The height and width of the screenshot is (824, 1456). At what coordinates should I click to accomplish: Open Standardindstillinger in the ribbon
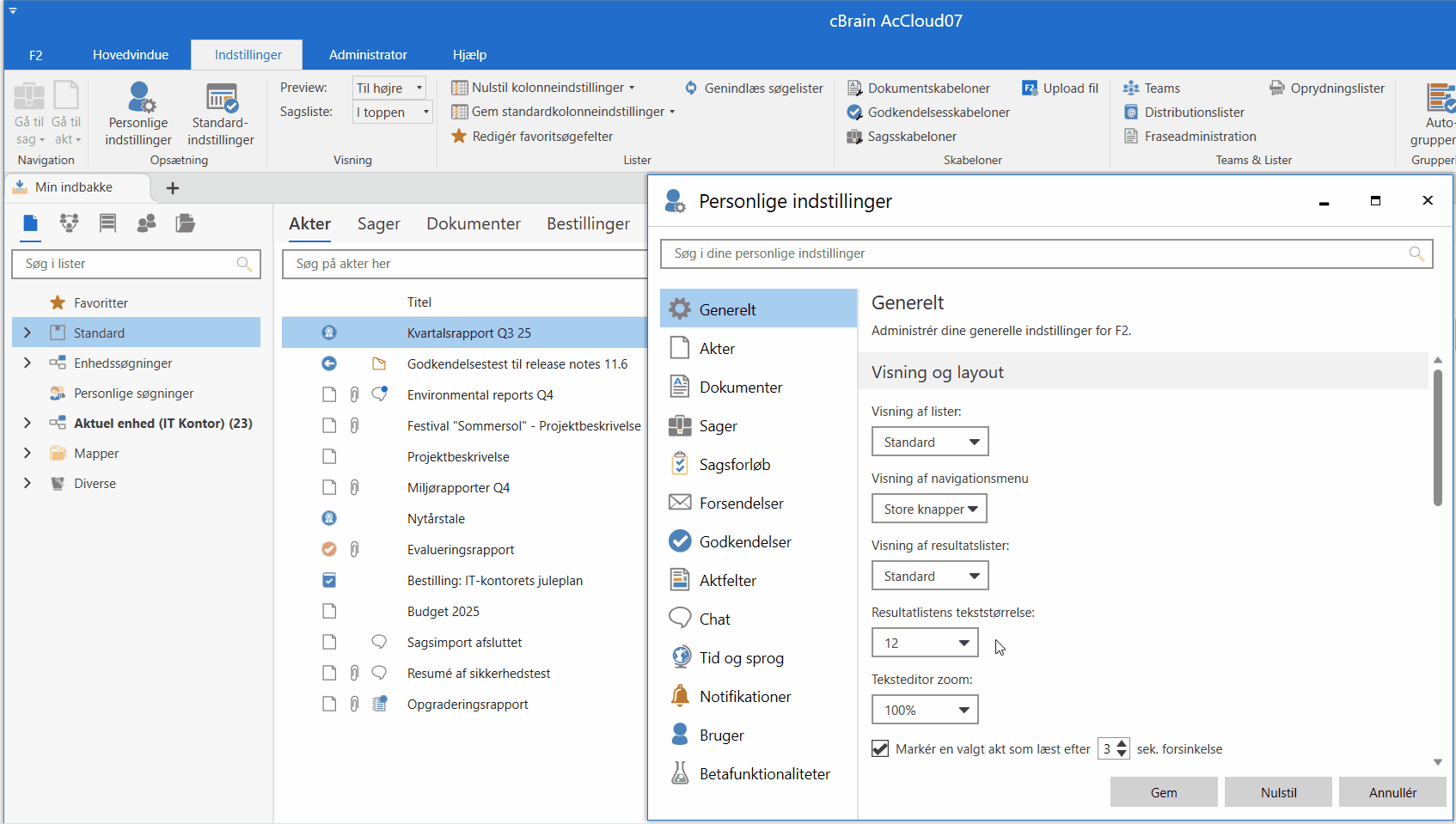point(221,113)
